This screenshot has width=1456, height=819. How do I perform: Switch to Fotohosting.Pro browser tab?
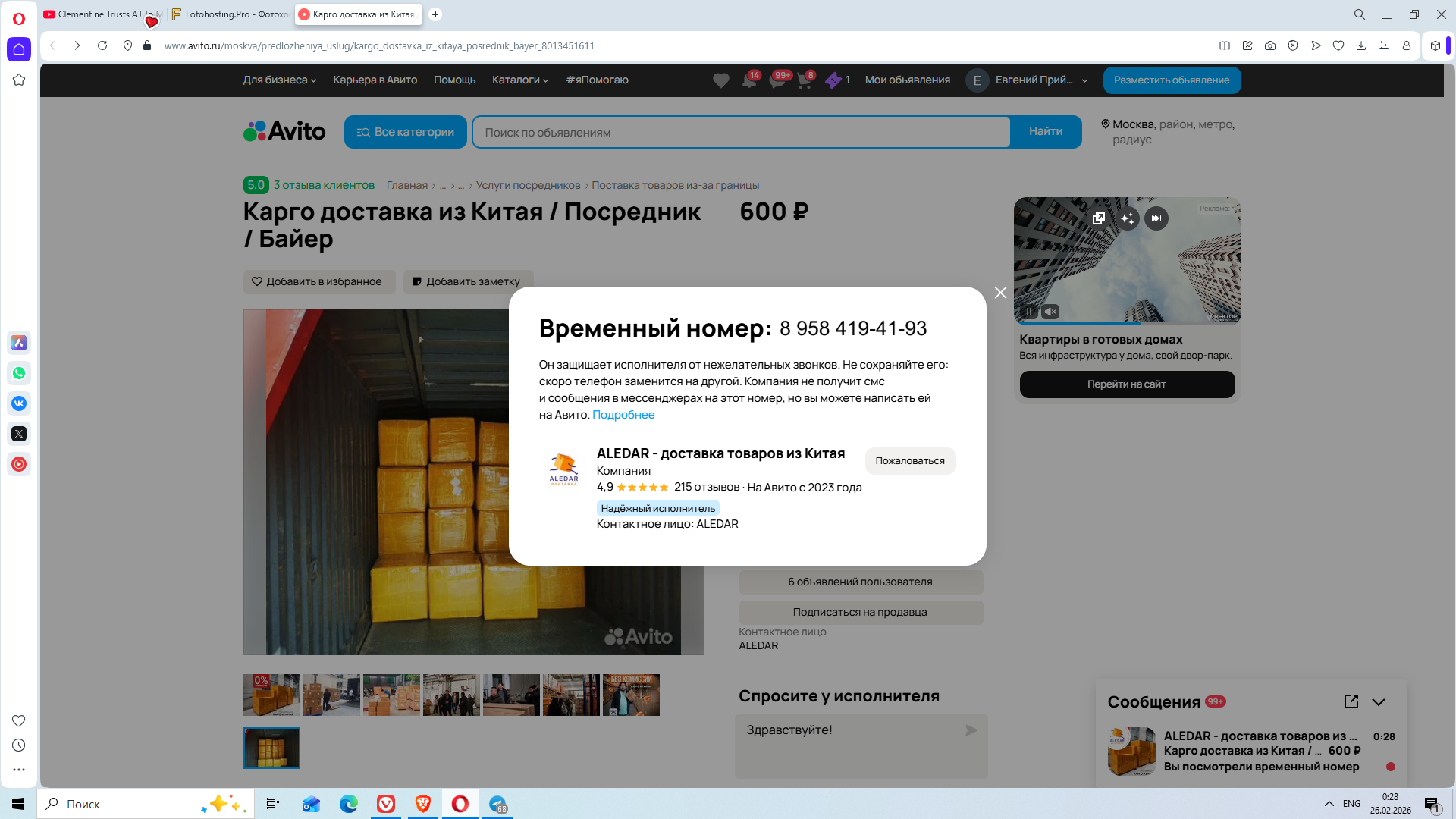pyautogui.click(x=231, y=14)
